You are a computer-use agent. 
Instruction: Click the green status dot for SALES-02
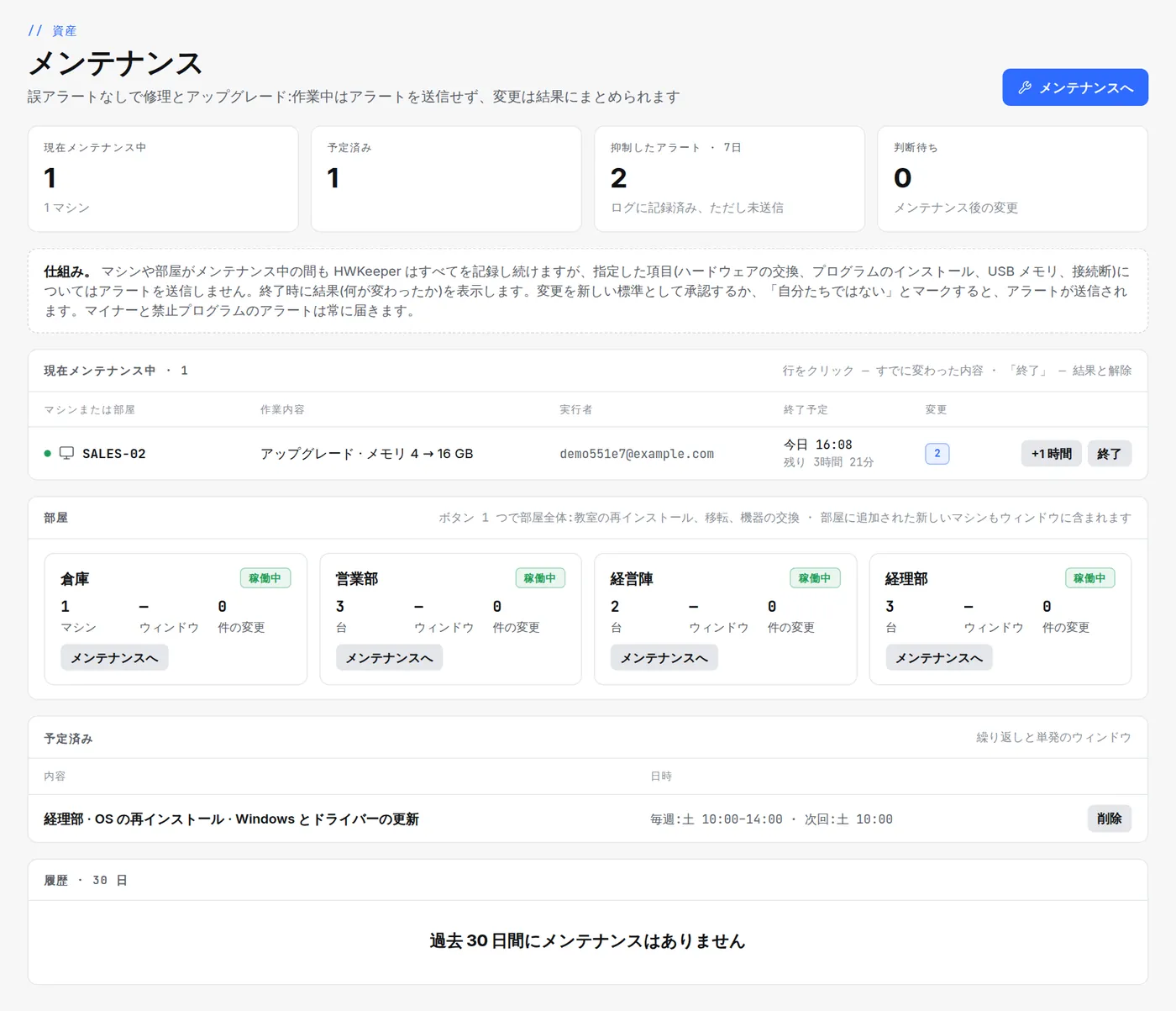(x=47, y=454)
